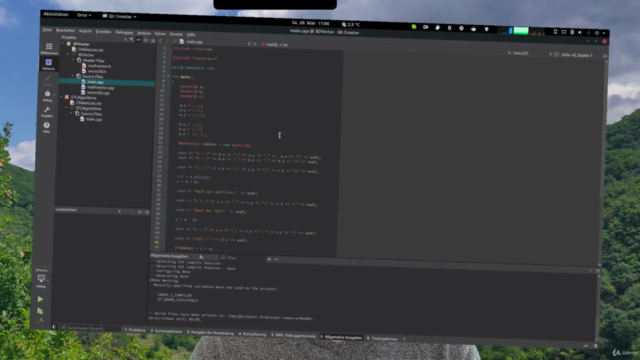Screen dimensions: 640x360
Task: Open the Fenster menu
Action: [176, 34]
